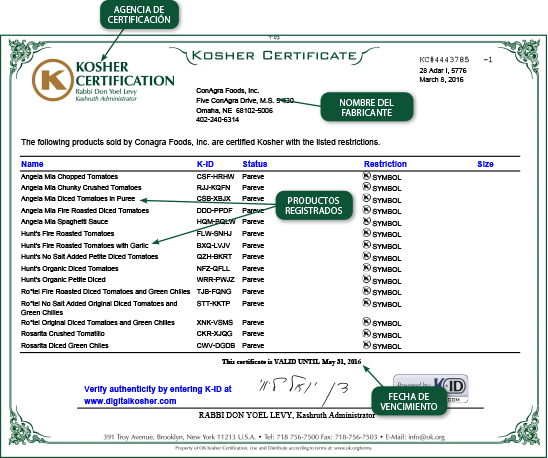Viewport: 548px width, 458px height.
Task: Select product Hunt's Fire Roasted Tomatoes with Garlic
Action: (85, 245)
